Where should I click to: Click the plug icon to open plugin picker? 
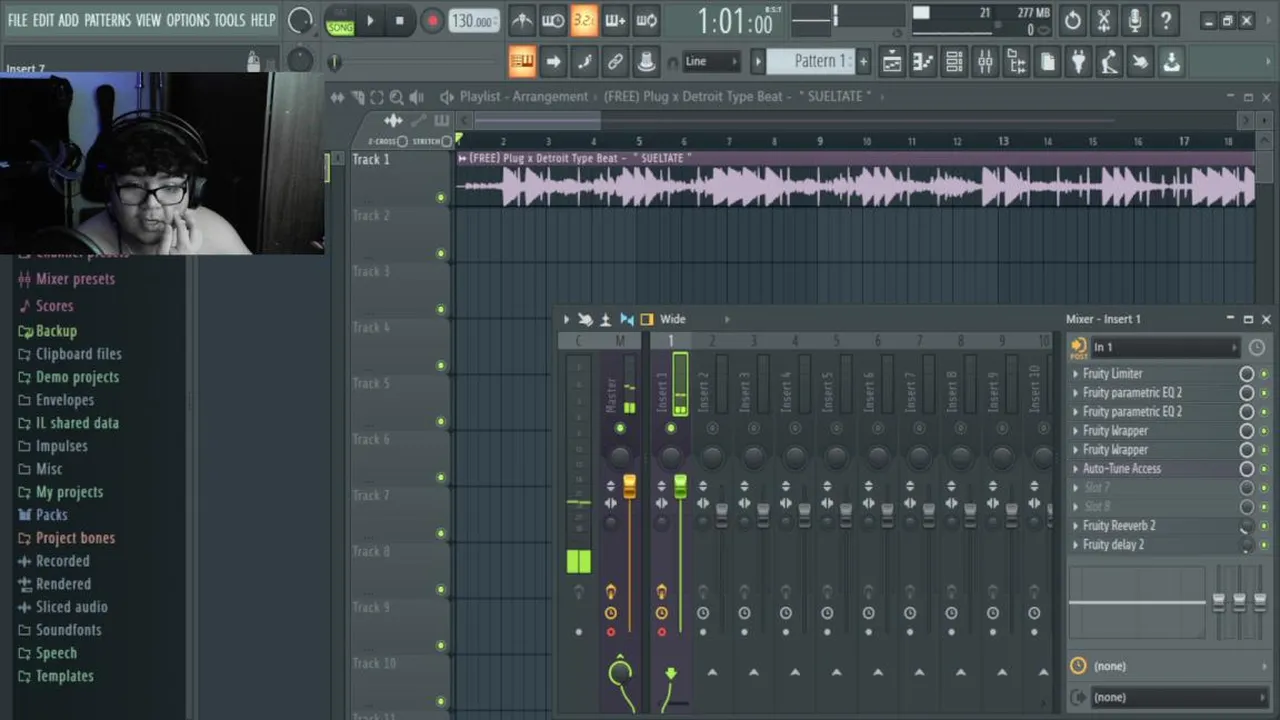pos(1078,62)
